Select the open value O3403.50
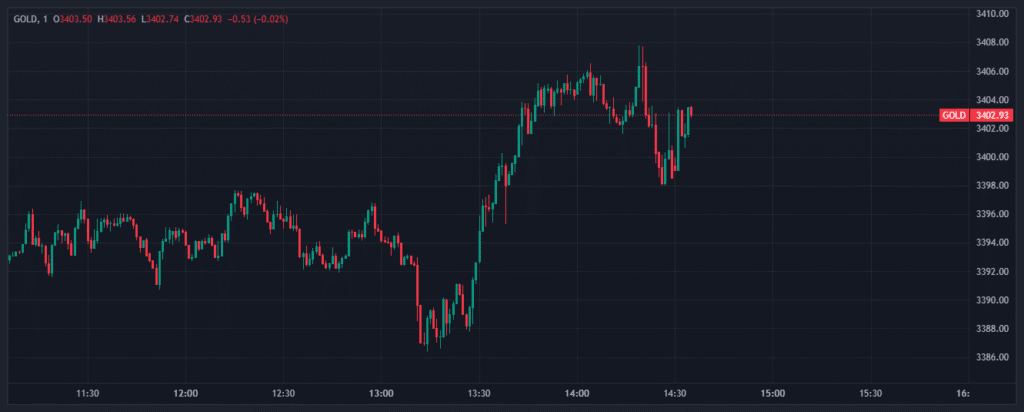Viewport: 1024px width, 412px height. [x=73, y=20]
